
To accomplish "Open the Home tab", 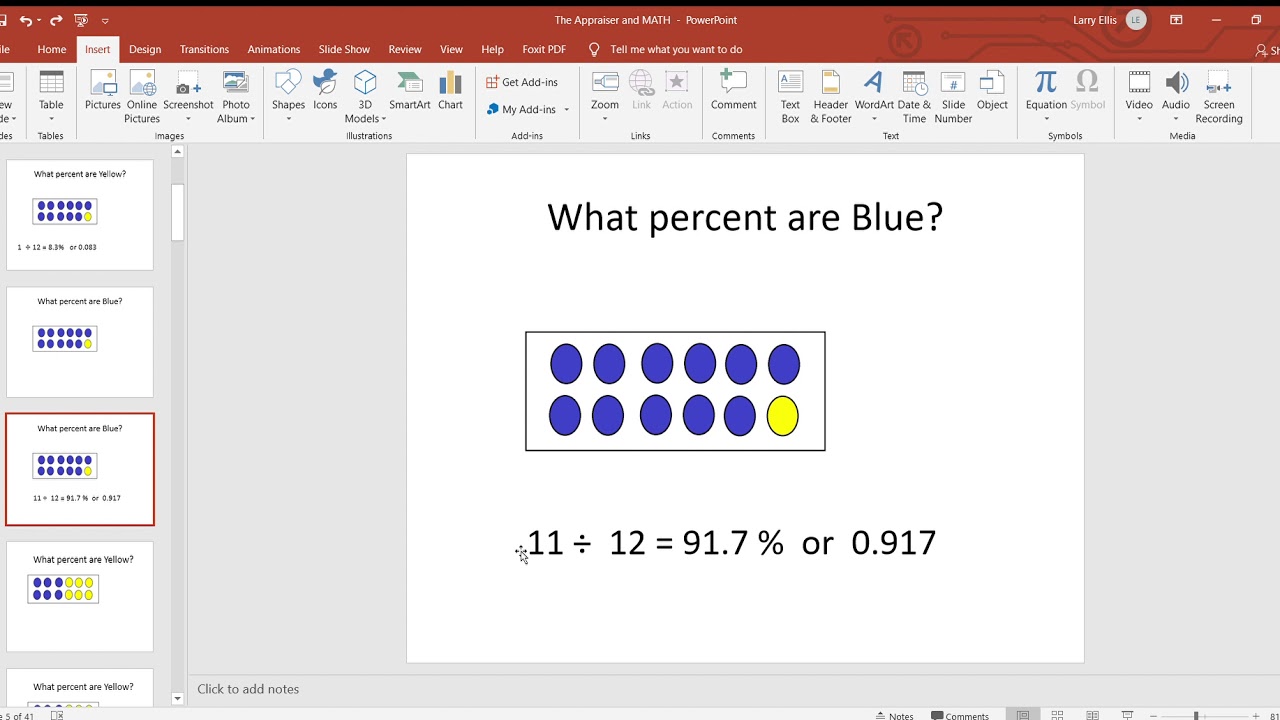I will (x=52, y=49).
